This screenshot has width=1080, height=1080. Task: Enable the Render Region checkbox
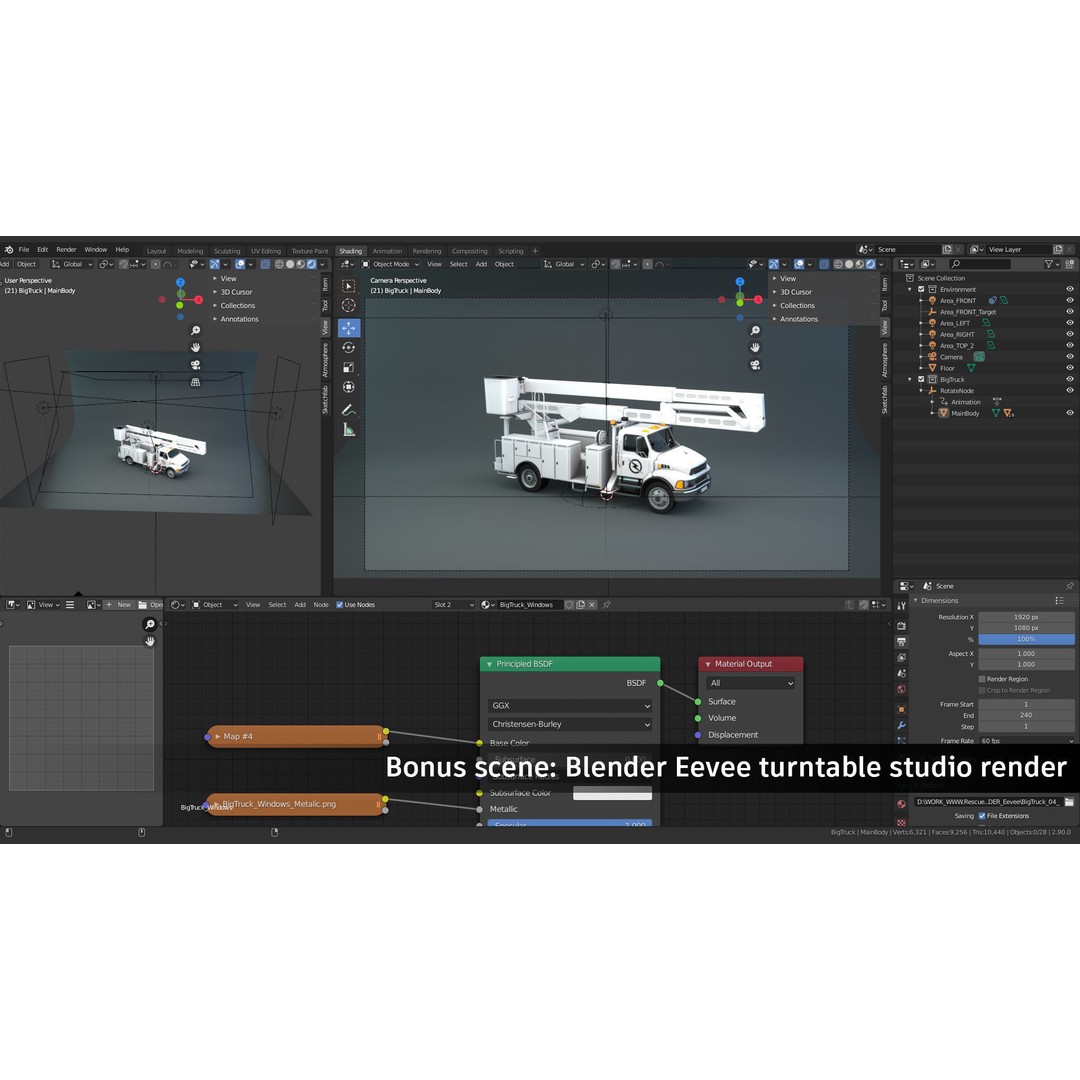(x=982, y=679)
